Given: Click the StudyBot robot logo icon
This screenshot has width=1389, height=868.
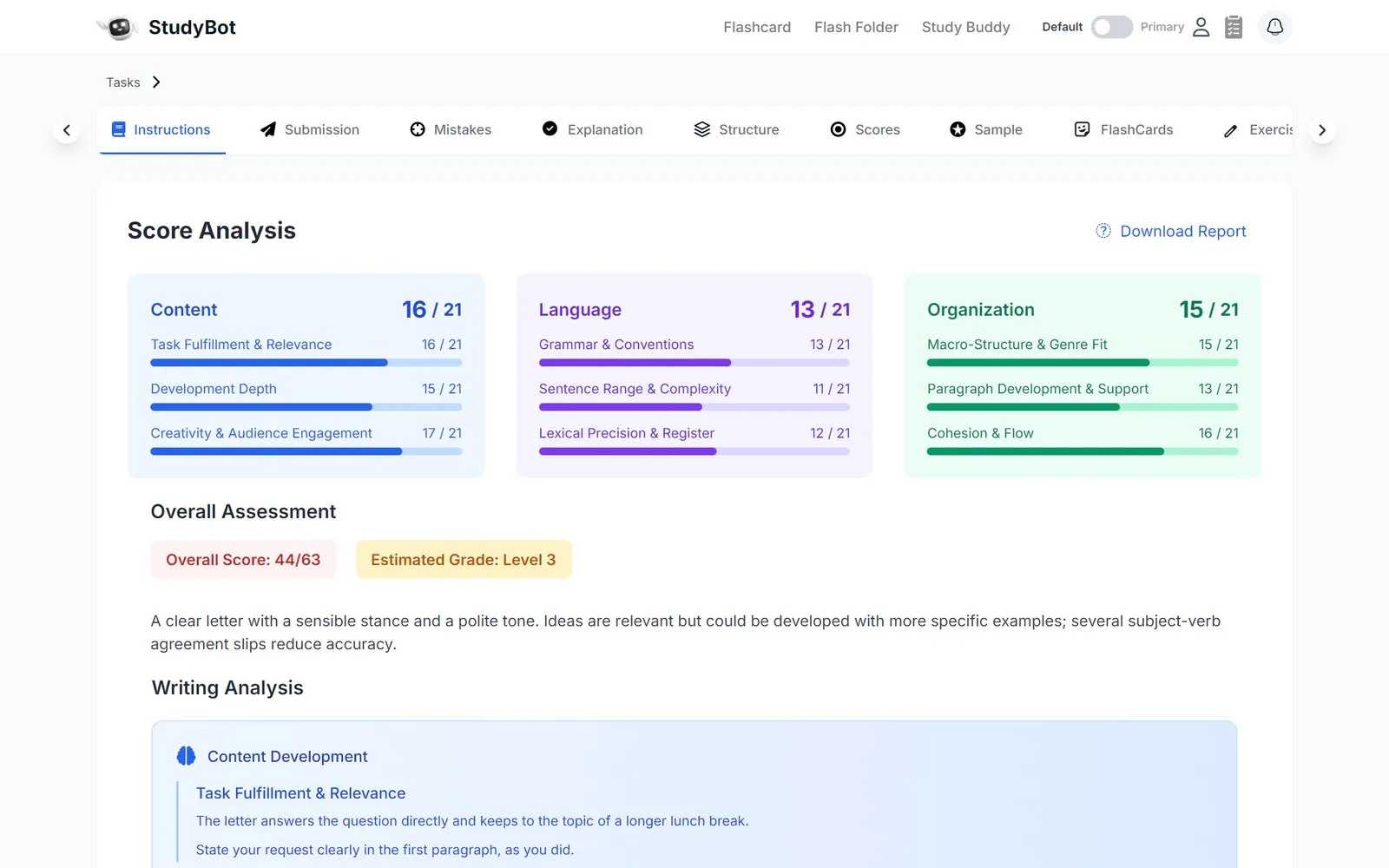Looking at the screenshot, I should (119, 28).
